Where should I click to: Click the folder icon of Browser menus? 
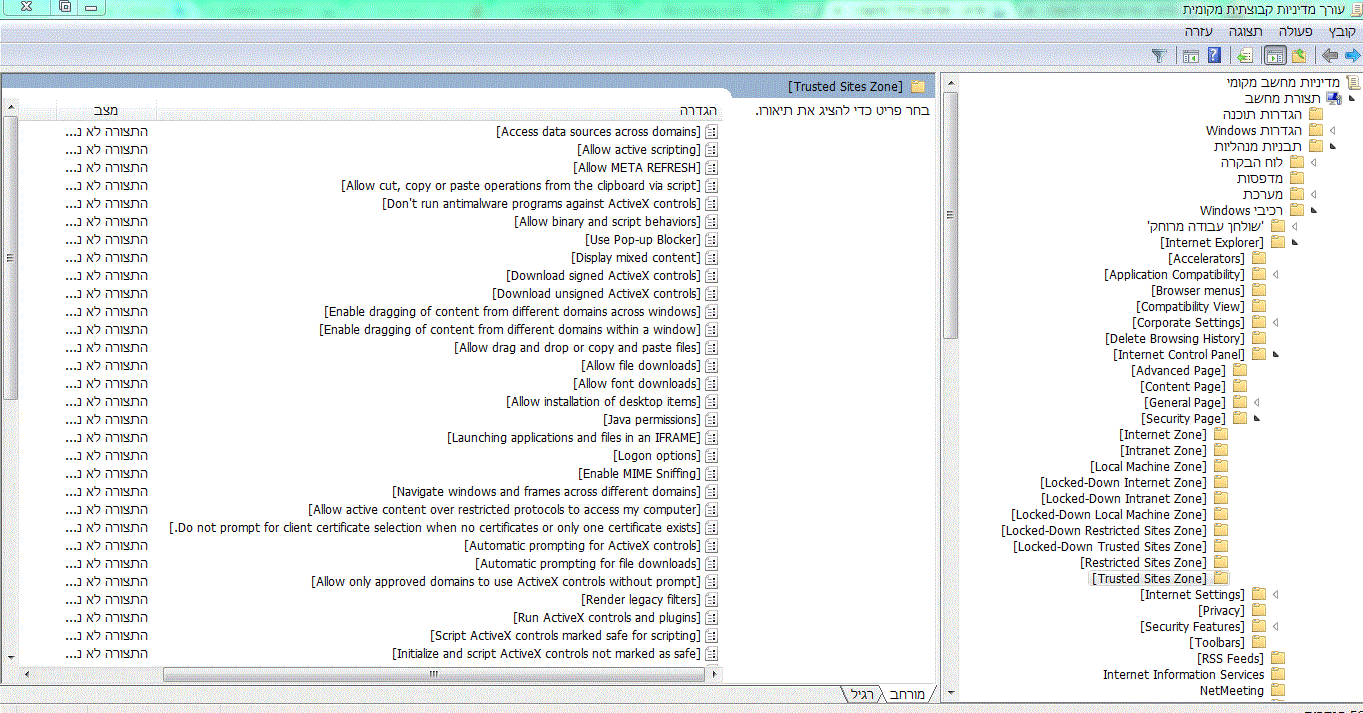click(1259, 291)
